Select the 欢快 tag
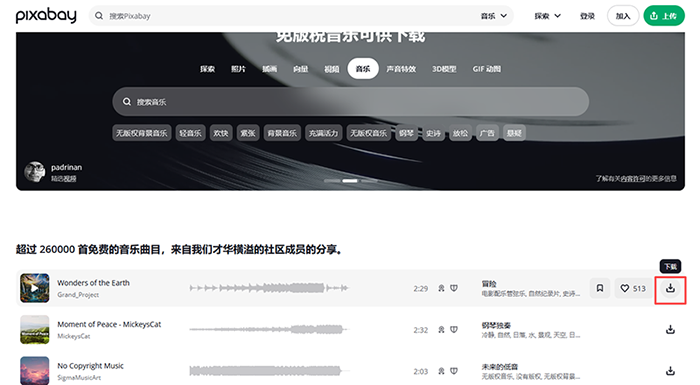700x385 pixels. click(x=221, y=133)
